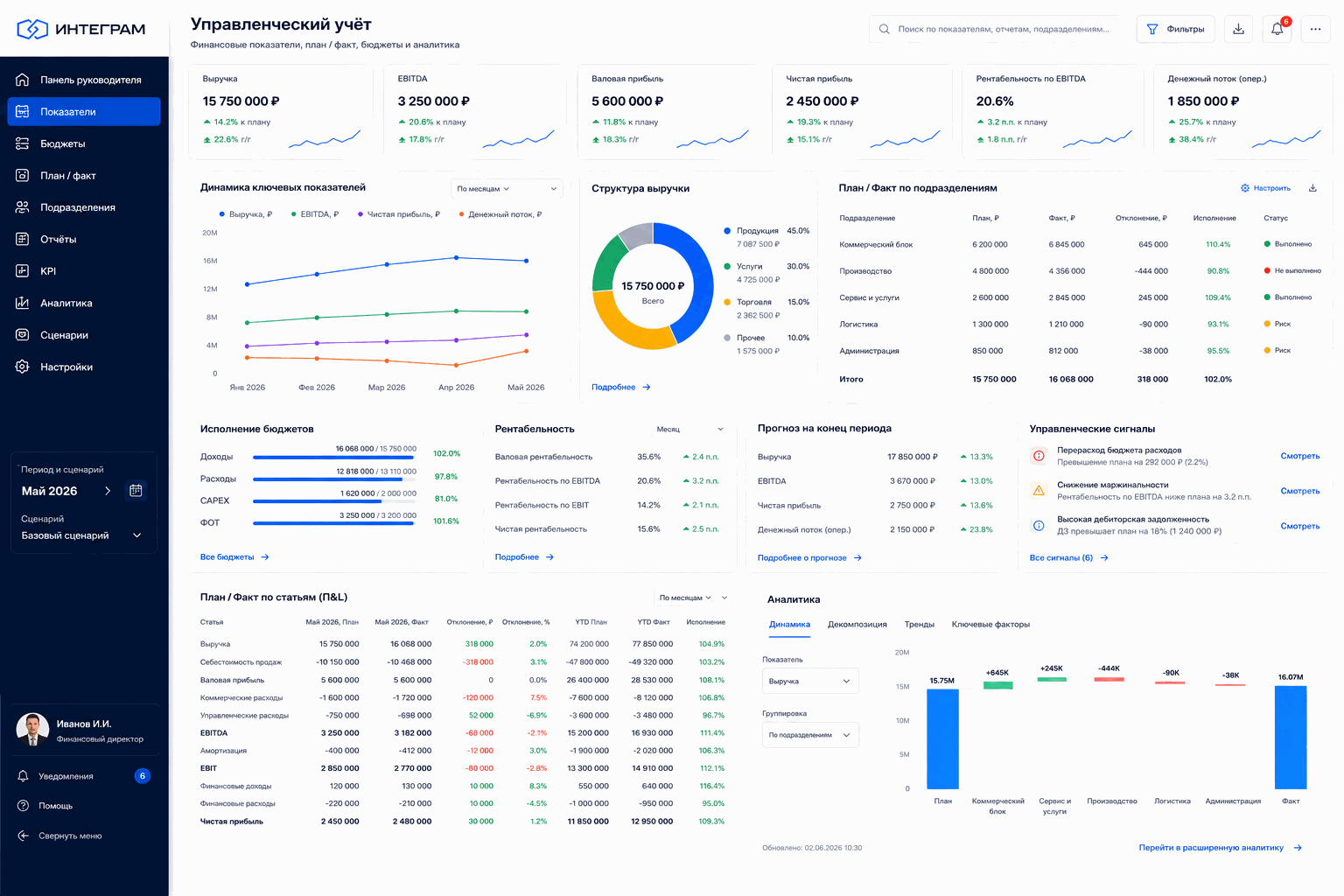This screenshot has width=1344, height=896.
Task: Click the blue Факт bar in waterfall
Action: coord(1291,738)
